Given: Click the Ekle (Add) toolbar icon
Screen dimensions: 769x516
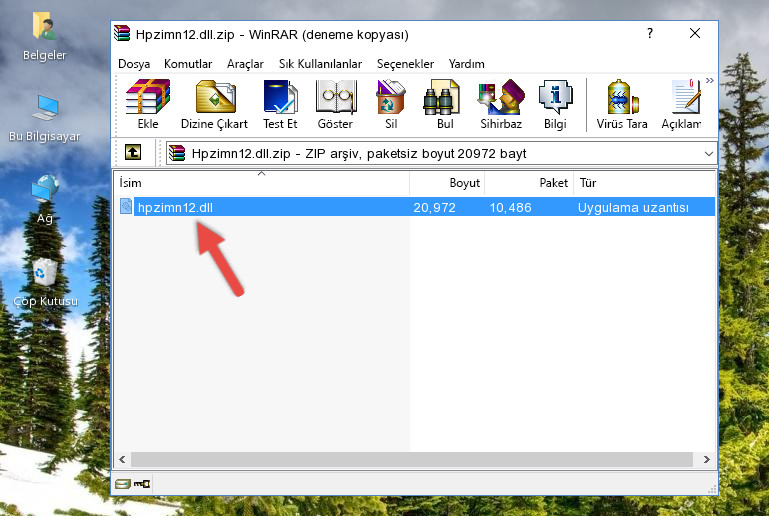Looking at the screenshot, I should pyautogui.click(x=148, y=104).
